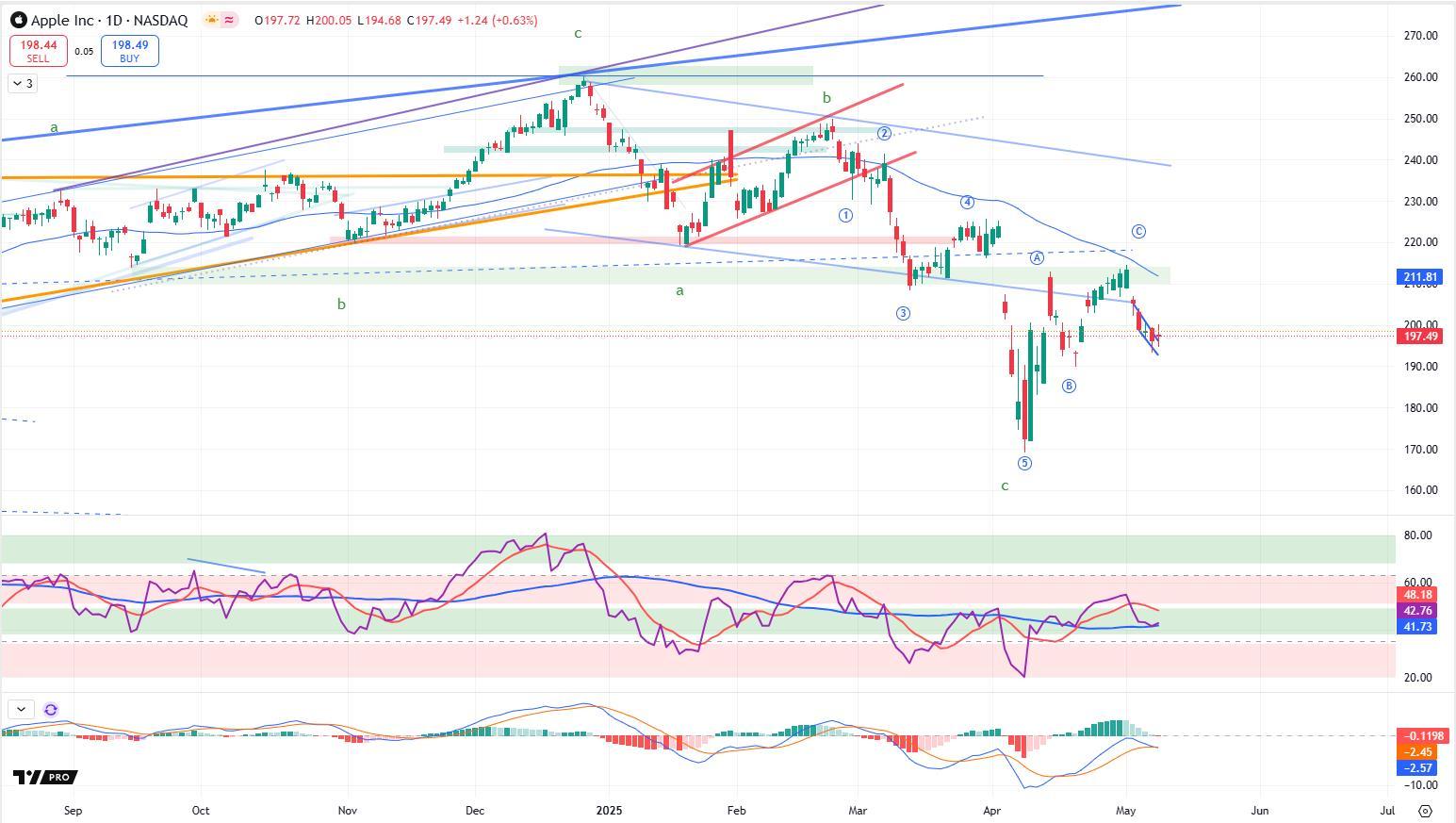Click the 80.00 RSI axis label
The height and width of the screenshot is (823, 1456).
tap(1417, 535)
